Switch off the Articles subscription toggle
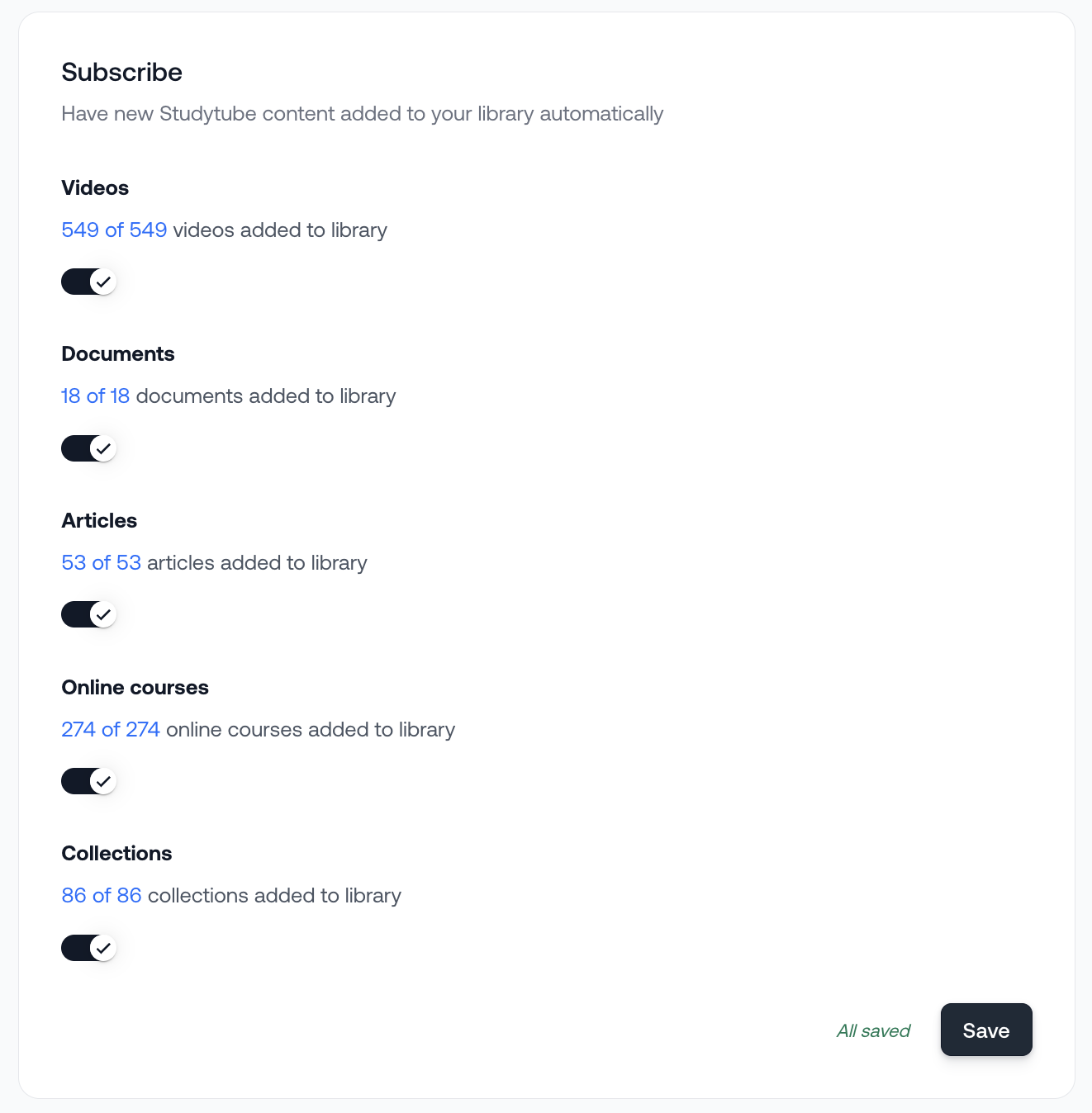This screenshot has width=1092, height=1113. coord(88,614)
